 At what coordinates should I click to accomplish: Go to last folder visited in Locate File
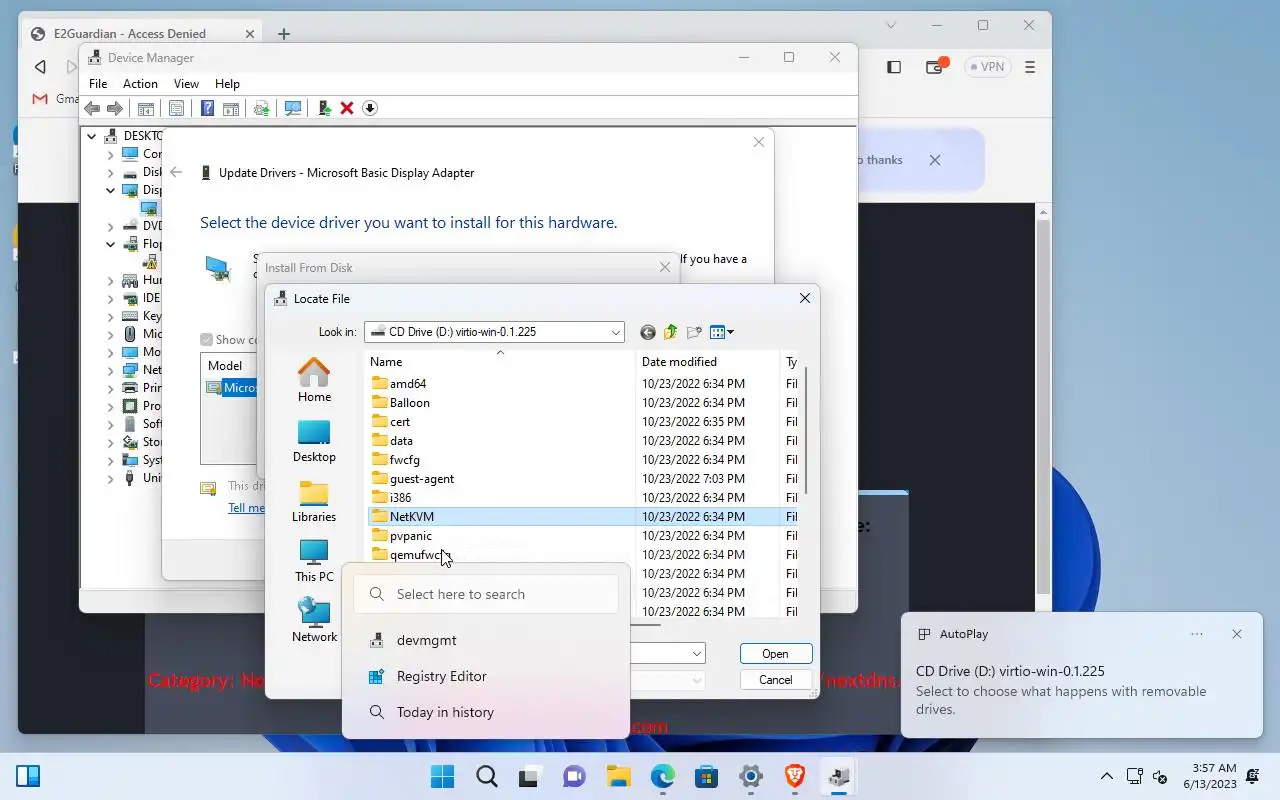pos(648,332)
